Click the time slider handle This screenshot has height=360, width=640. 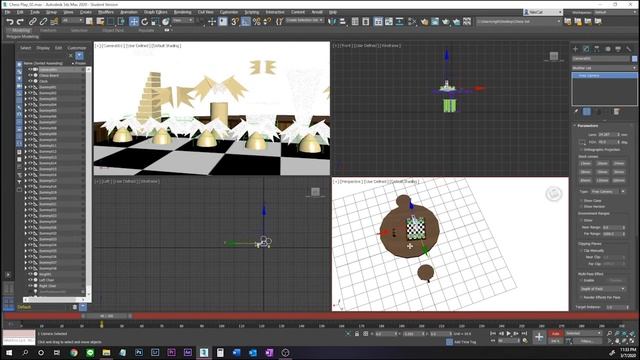click(107, 316)
